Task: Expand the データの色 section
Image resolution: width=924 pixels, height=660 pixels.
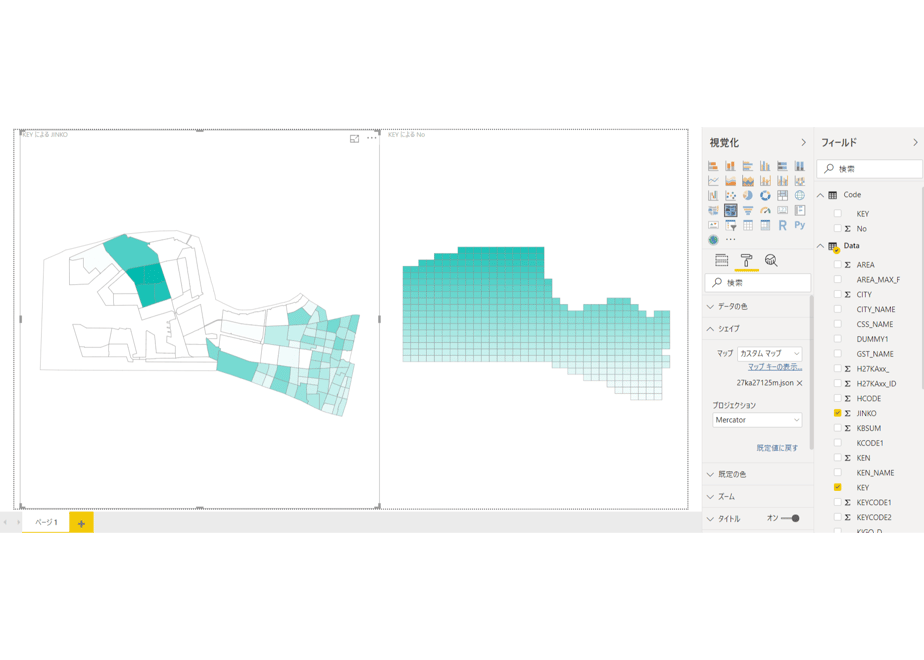Action: pyautogui.click(x=757, y=306)
